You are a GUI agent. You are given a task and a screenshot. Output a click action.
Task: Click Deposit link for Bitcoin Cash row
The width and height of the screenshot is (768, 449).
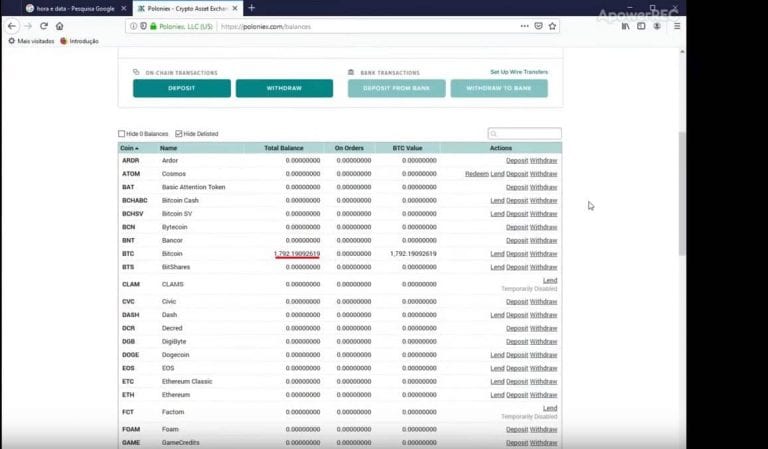pos(517,200)
